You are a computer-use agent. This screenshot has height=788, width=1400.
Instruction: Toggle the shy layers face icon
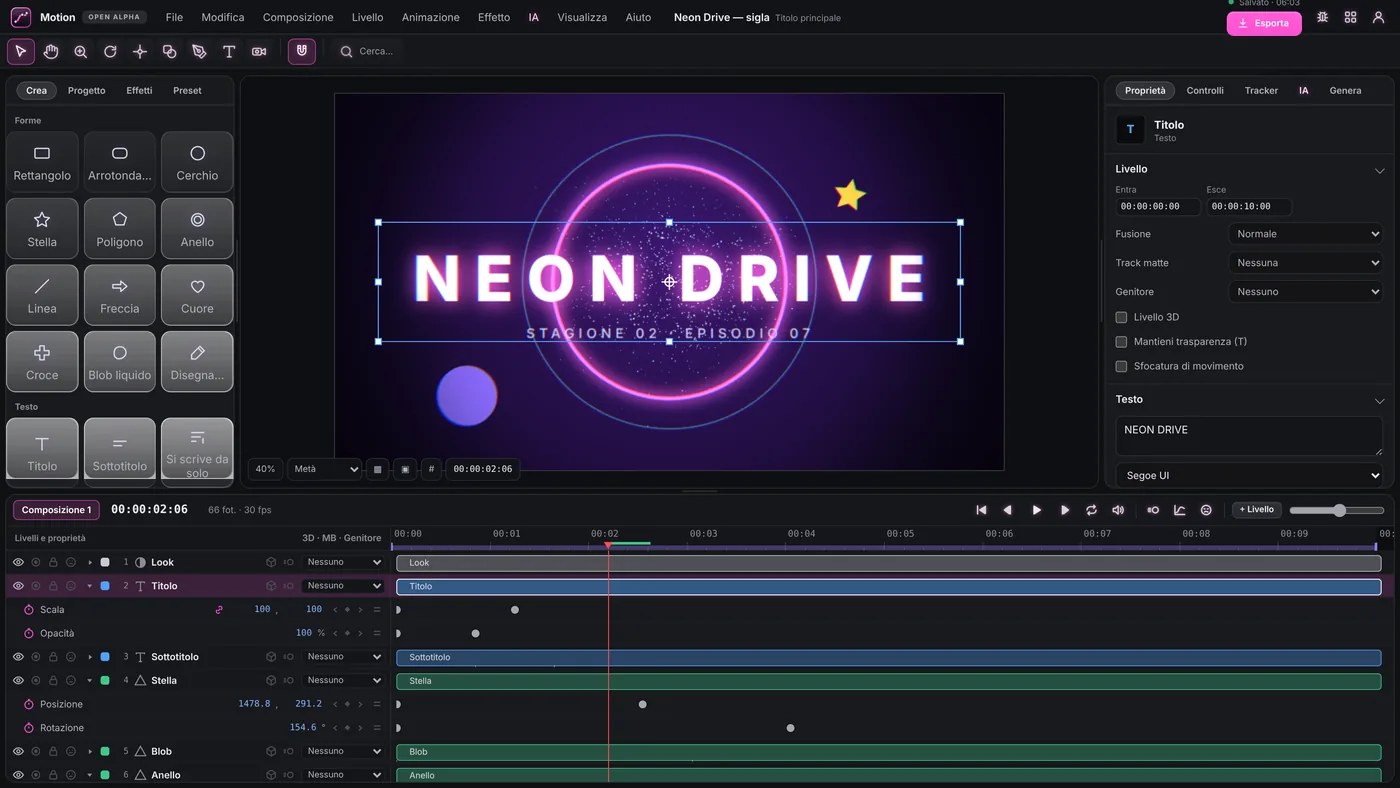coord(1206,510)
